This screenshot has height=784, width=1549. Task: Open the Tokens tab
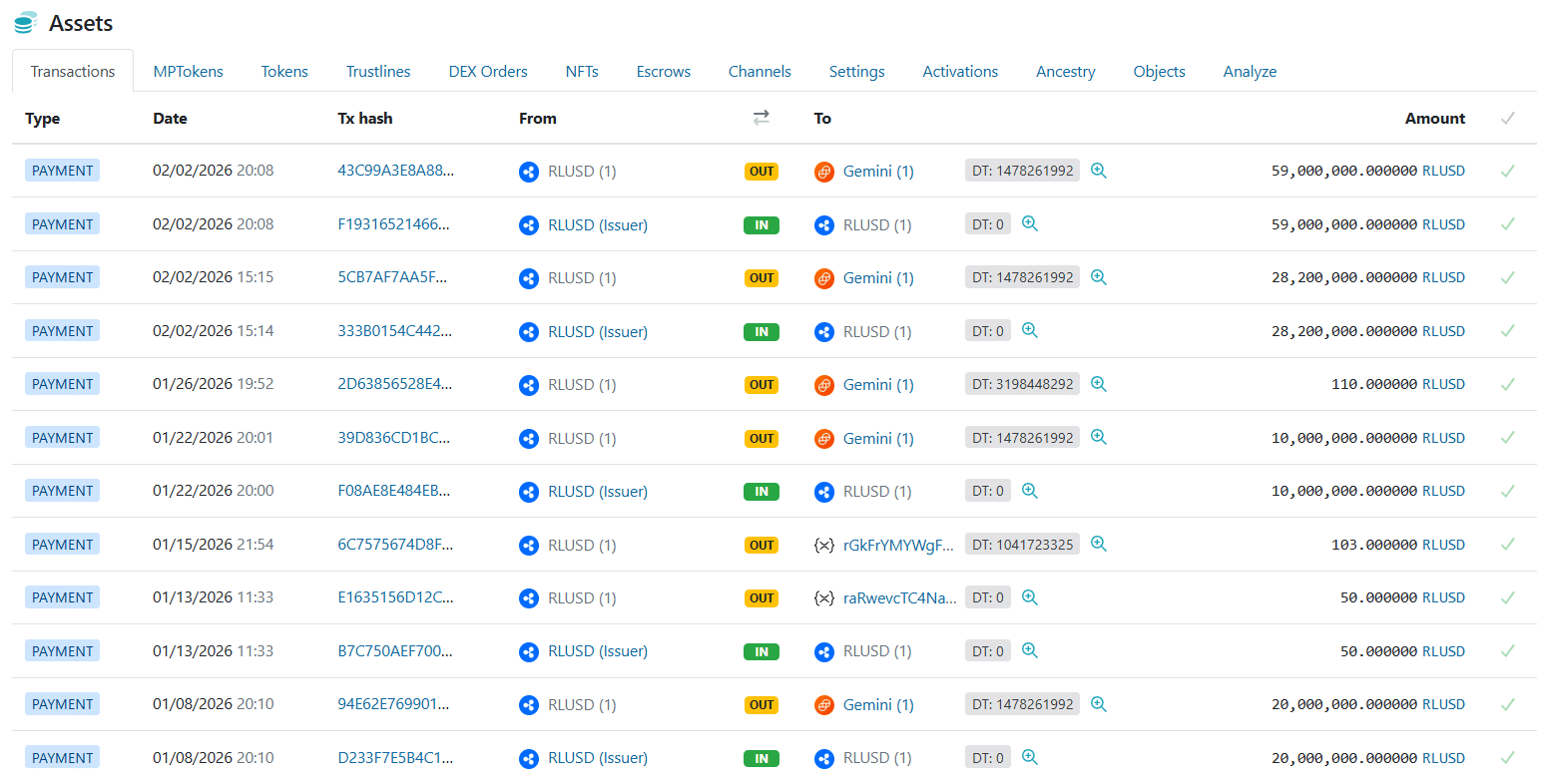[284, 72]
